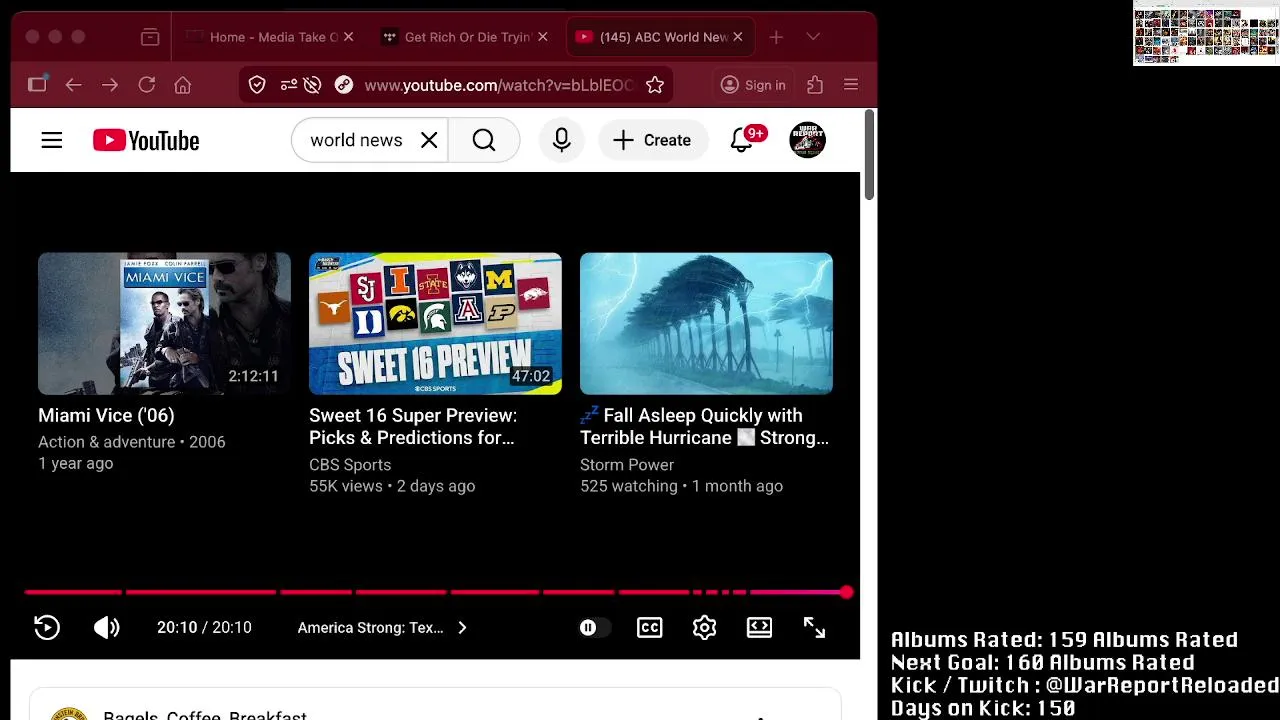This screenshot has height=720, width=1280.
Task: Expand the 'America Strong' chapter chevron
Action: 462,627
